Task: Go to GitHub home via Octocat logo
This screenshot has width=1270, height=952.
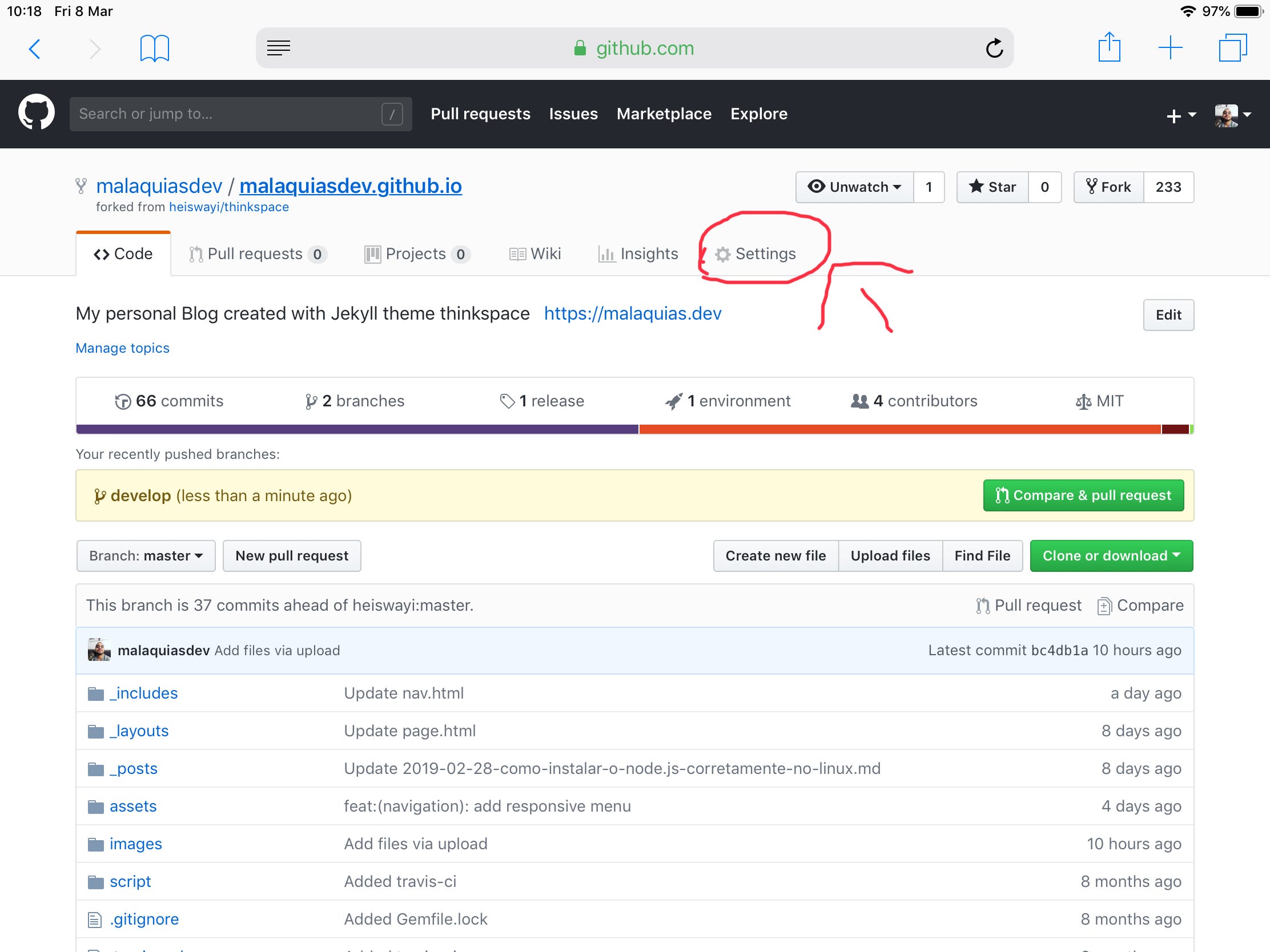Action: (x=36, y=112)
